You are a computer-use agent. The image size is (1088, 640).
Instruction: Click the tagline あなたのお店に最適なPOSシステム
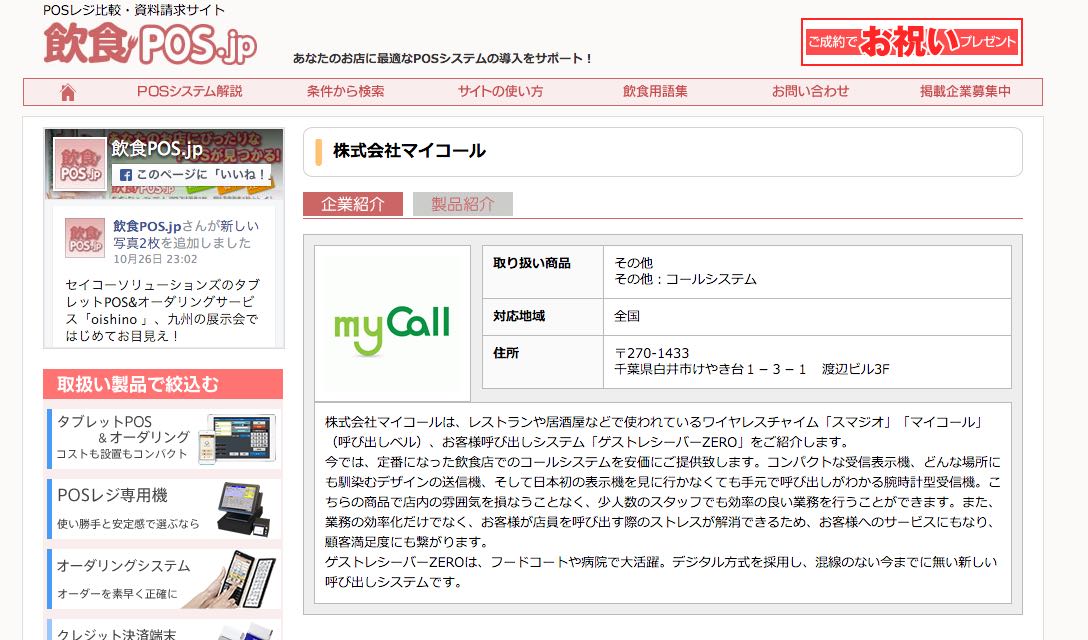[x=442, y=59]
